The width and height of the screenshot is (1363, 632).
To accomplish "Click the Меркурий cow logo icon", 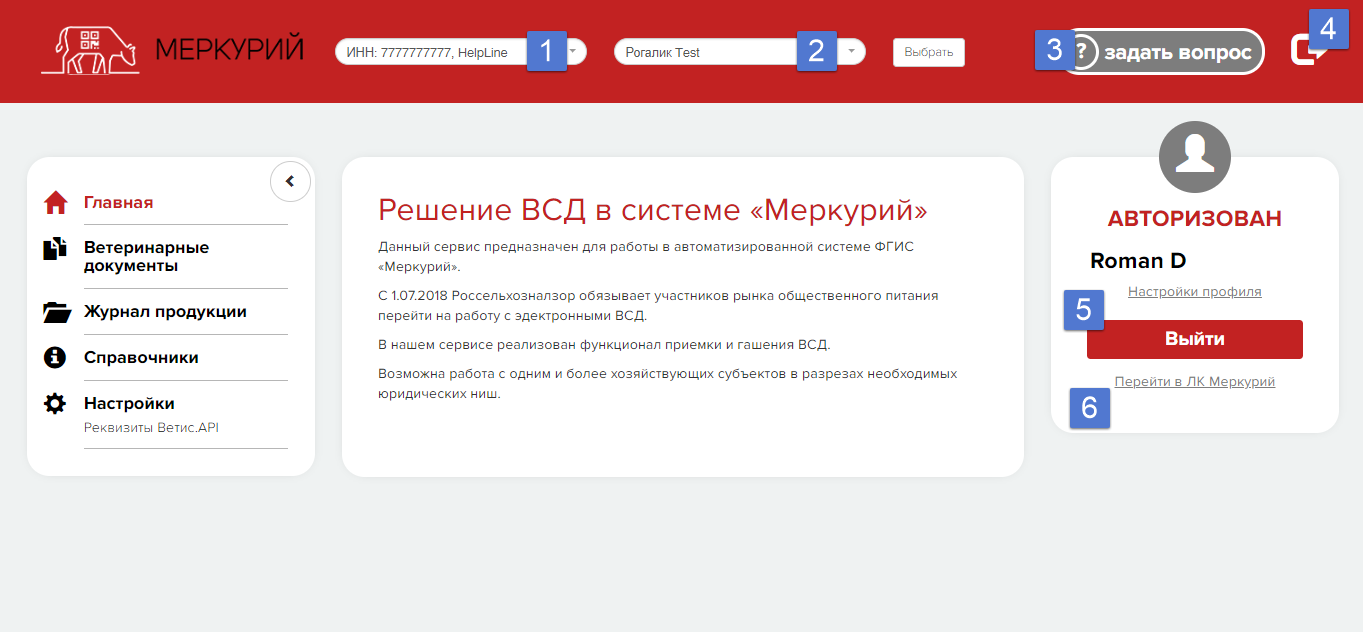I will click(x=90, y=50).
